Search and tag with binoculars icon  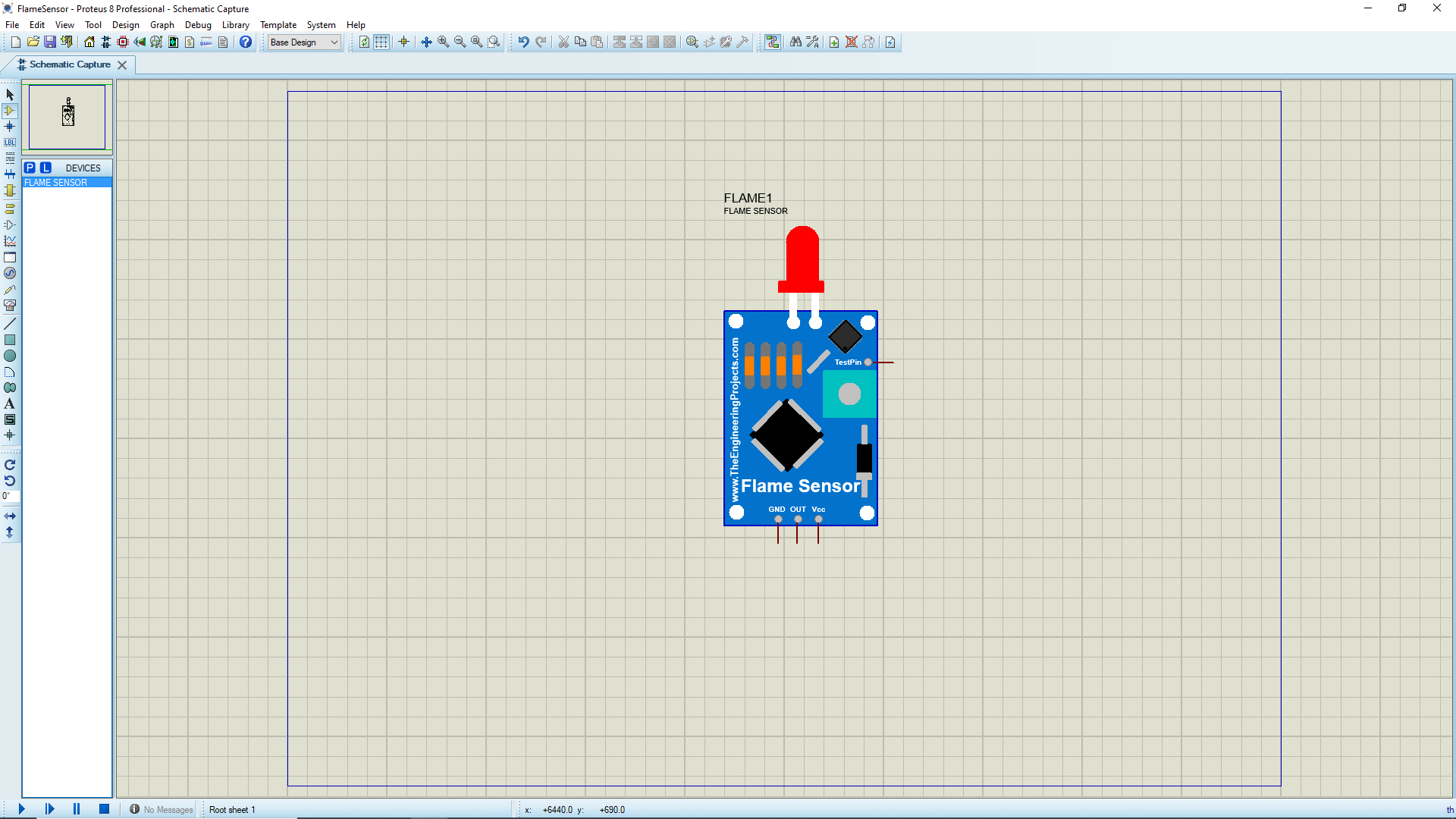pyautogui.click(x=795, y=42)
